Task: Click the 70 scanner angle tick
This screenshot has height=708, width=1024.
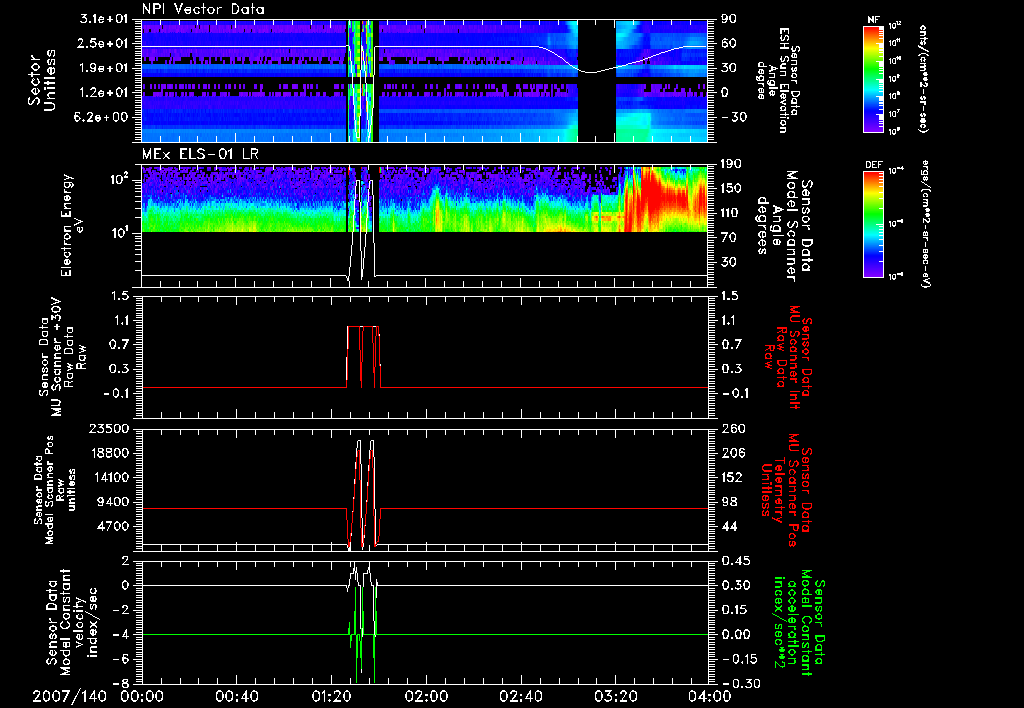Action: click(x=729, y=237)
